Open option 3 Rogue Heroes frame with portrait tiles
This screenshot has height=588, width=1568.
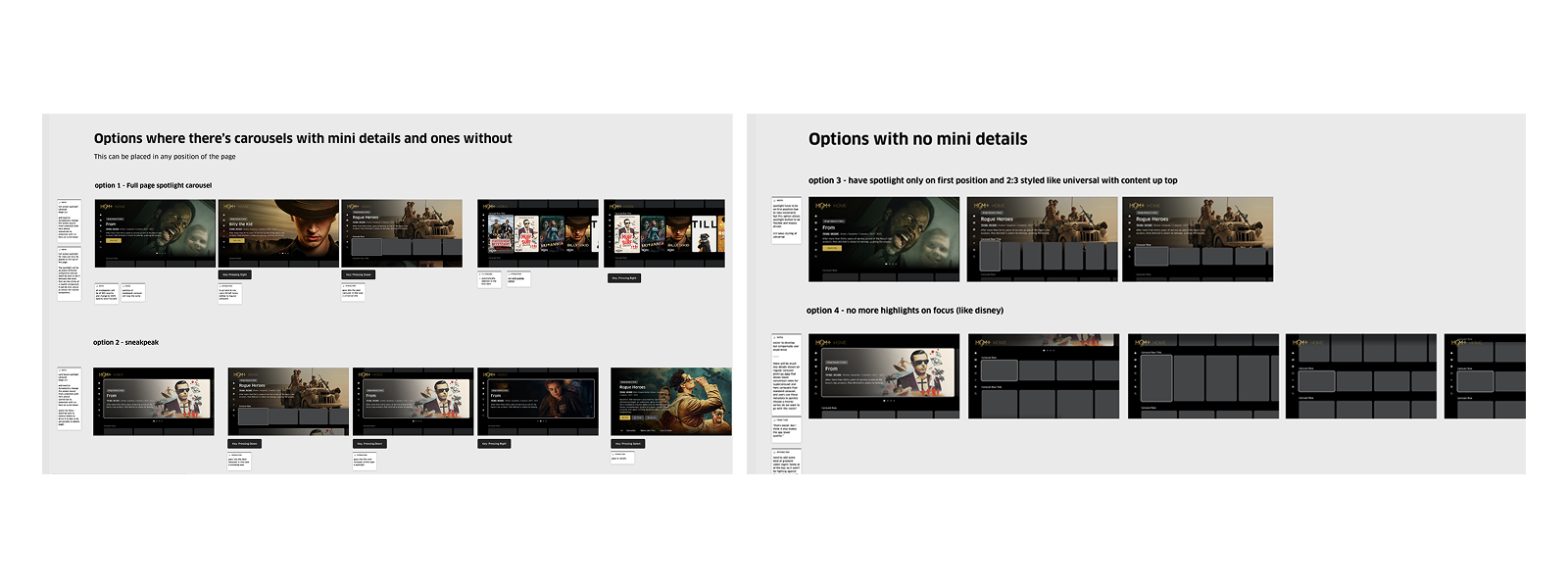(1042, 239)
